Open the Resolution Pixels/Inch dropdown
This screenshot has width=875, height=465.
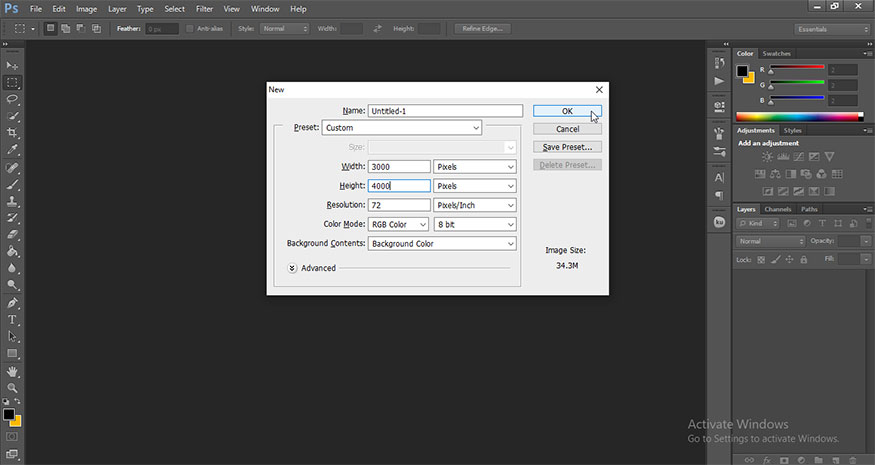[x=475, y=205]
